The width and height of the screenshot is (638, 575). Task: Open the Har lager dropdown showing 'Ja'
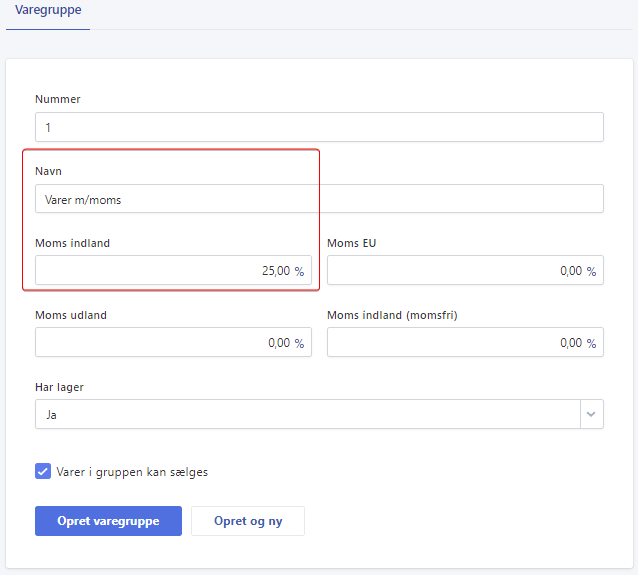(305, 414)
